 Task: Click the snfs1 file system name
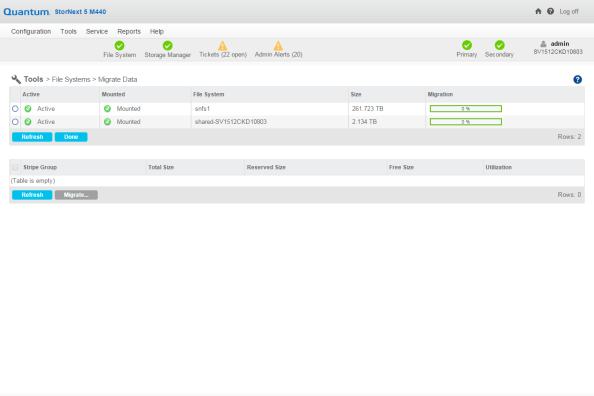[x=202, y=109]
